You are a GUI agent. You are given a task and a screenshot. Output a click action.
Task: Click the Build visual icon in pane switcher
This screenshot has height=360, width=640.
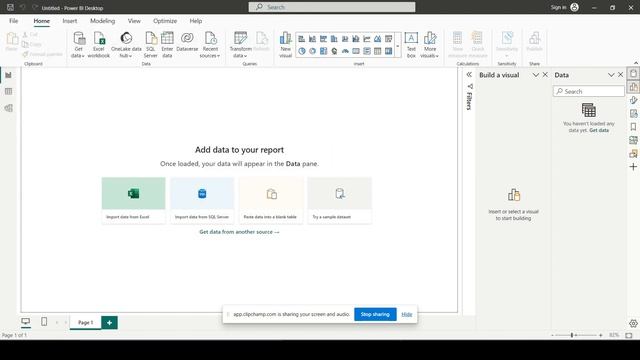click(633, 87)
